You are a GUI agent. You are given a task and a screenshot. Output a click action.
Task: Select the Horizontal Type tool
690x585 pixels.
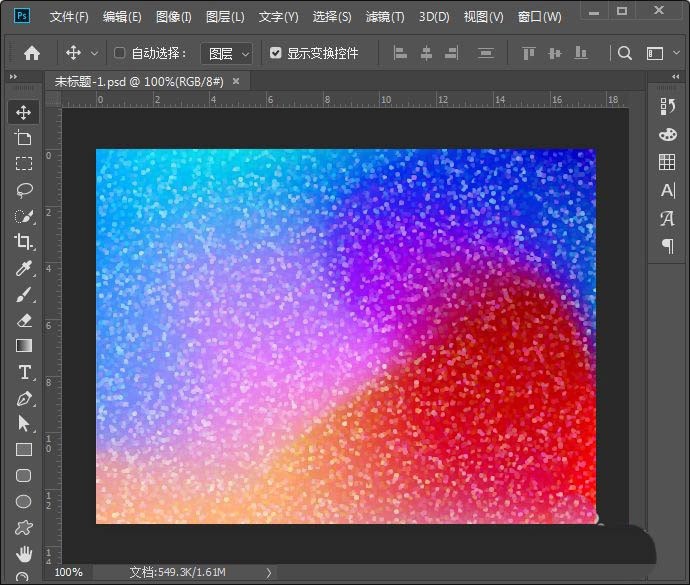(24, 372)
